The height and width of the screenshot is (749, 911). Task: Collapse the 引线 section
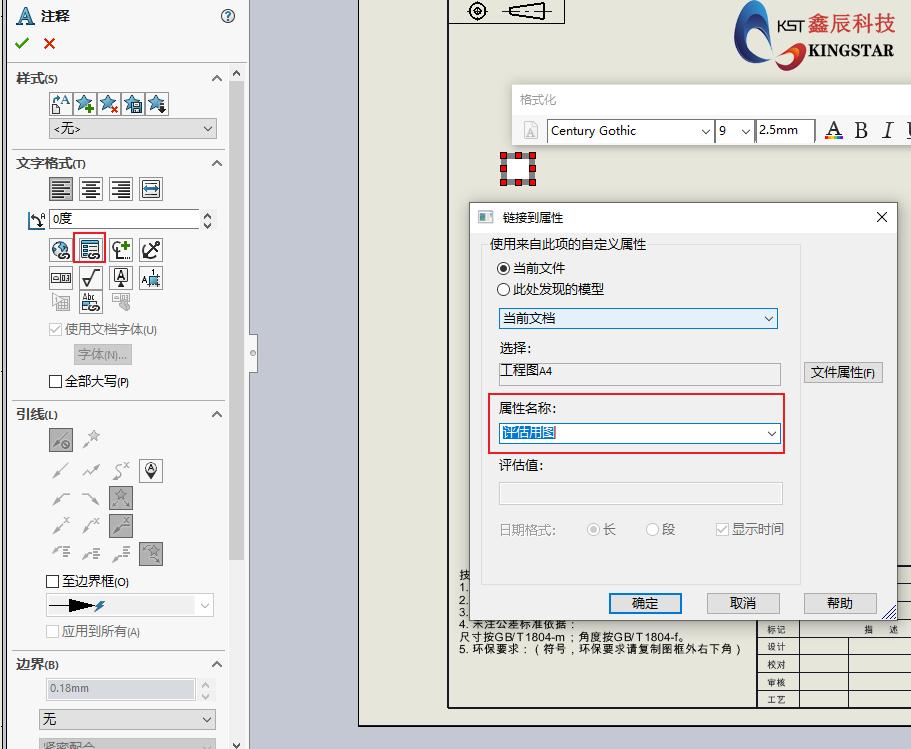(x=217, y=414)
